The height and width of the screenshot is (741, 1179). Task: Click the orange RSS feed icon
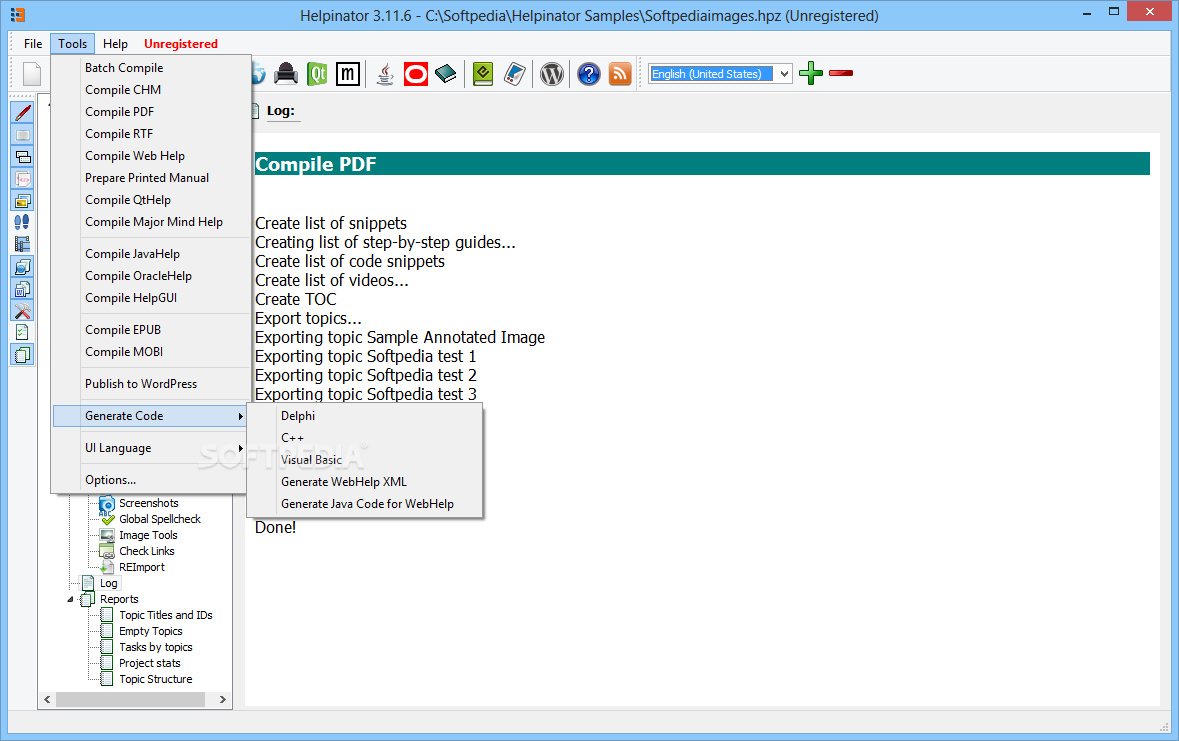point(620,74)
